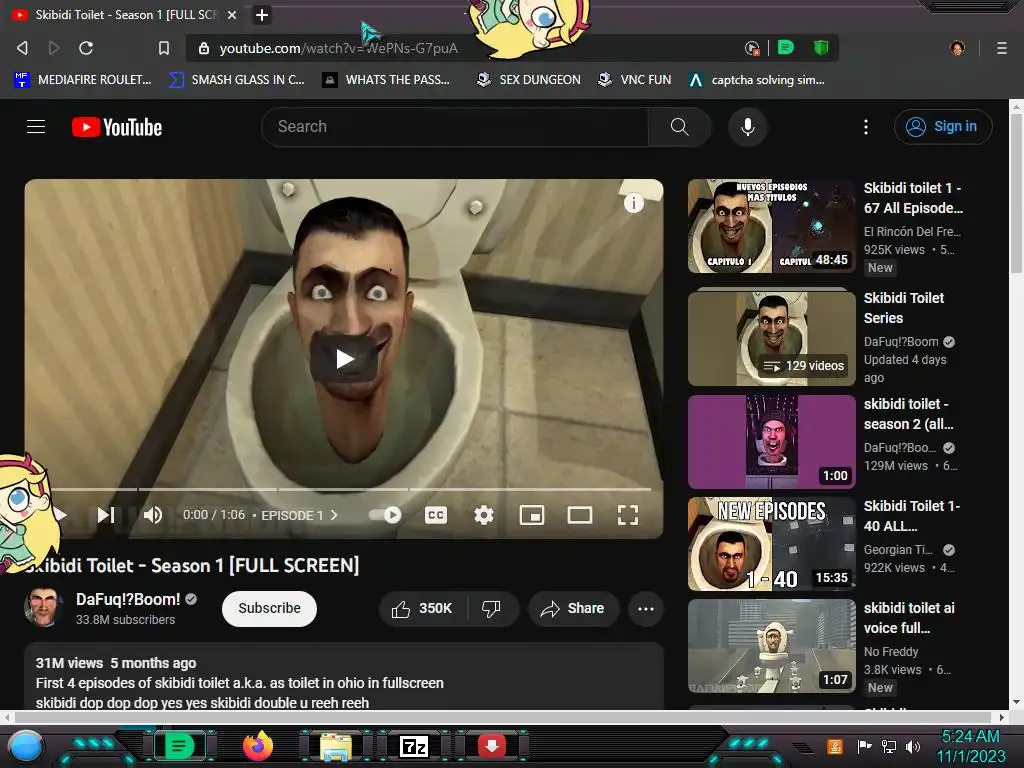Reload the current YouTube page
The height and width of the screenshot is (768, 1024).
[x=86, y=48]
